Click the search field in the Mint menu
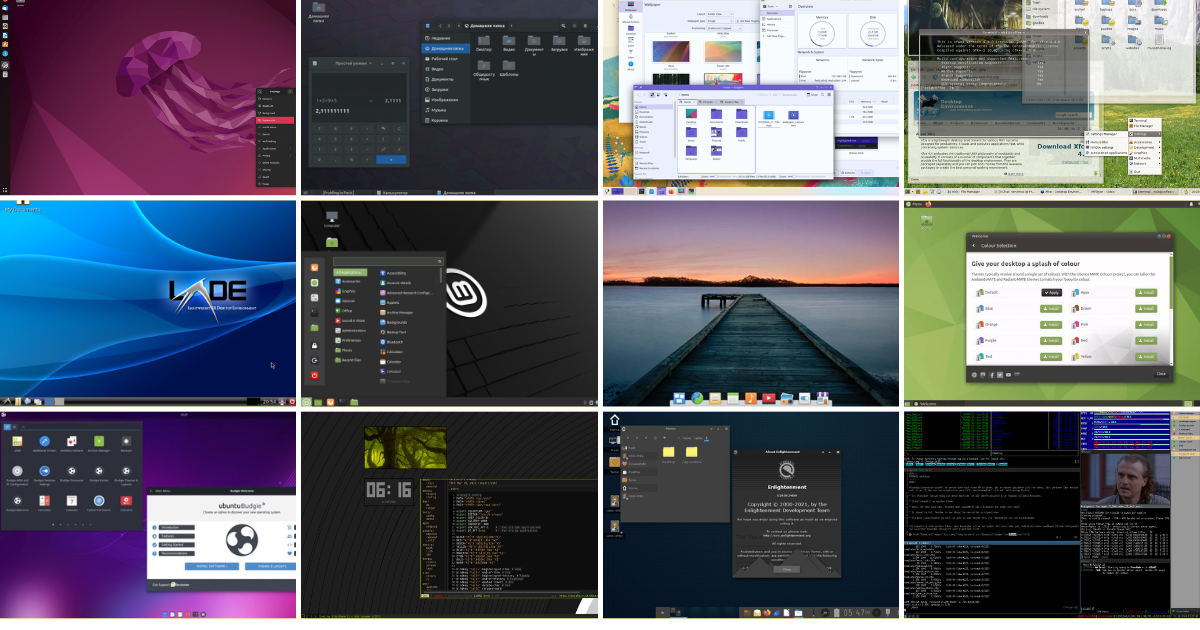 [388, 261]
